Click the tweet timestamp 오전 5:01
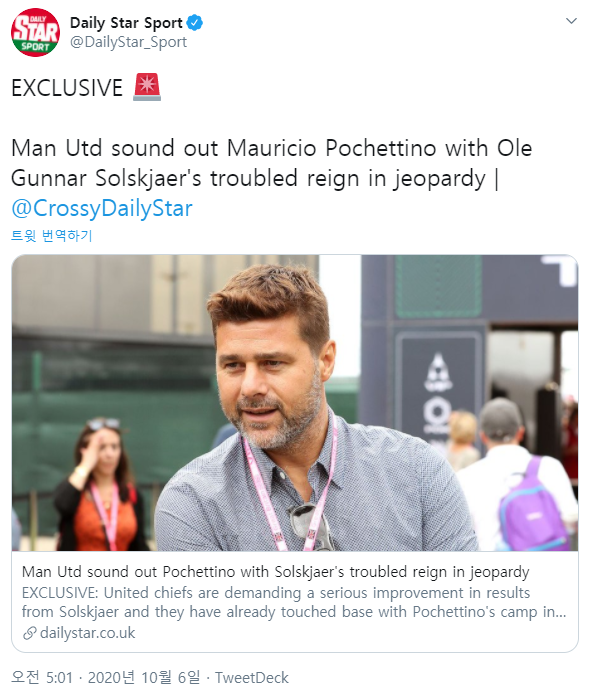This screenshot has width=589, height=695. click(42, 678)
